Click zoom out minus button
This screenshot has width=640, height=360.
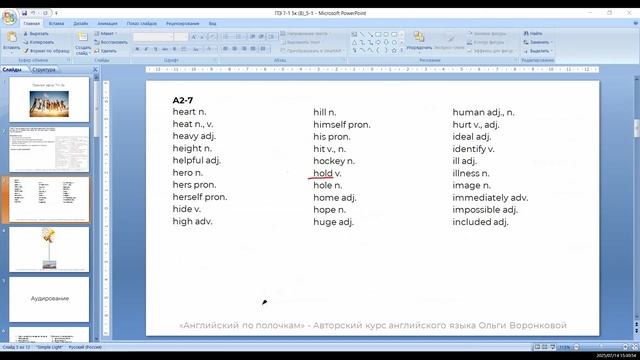click(x=576, y=347)
